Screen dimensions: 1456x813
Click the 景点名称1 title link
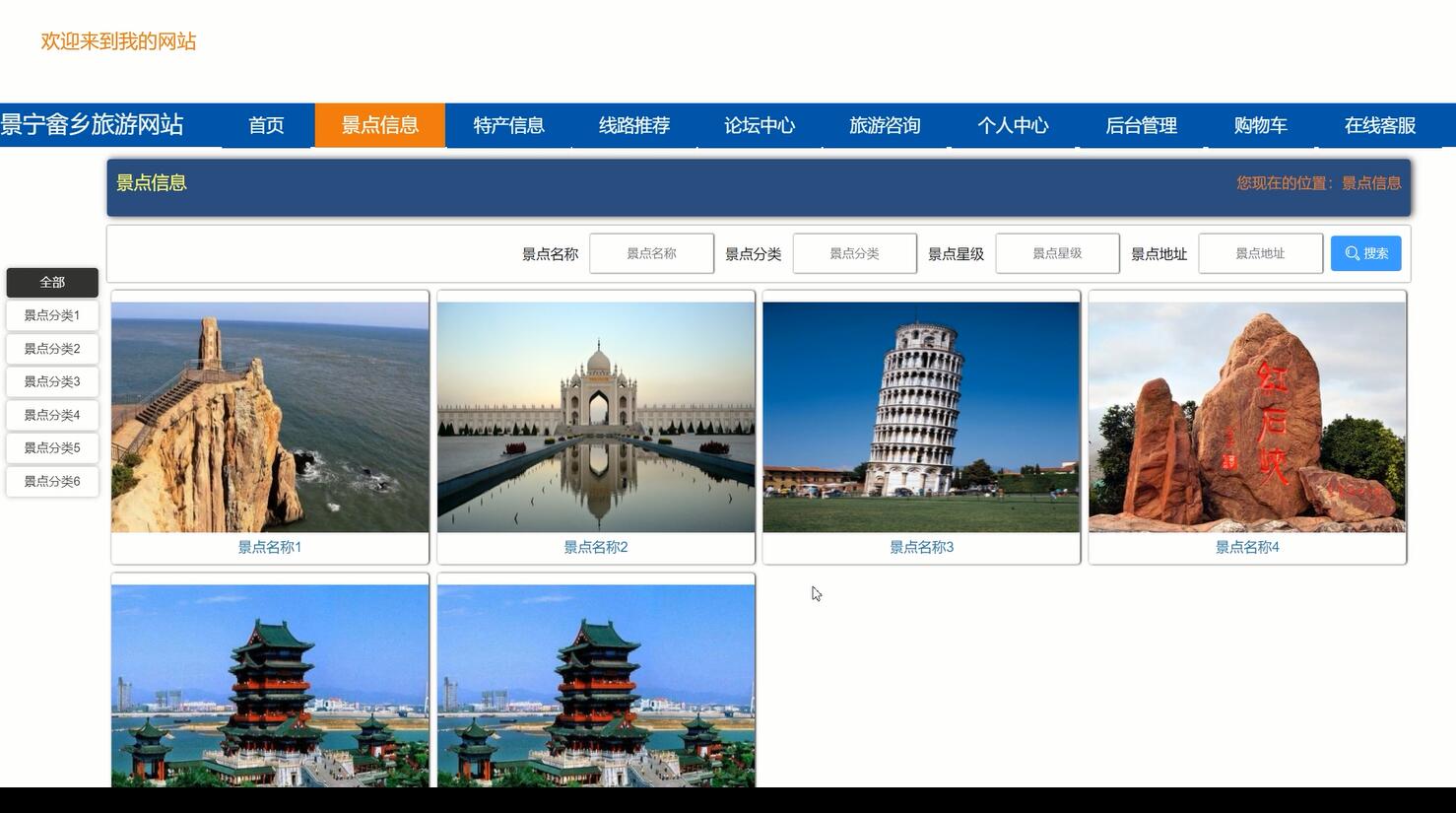tap(270, 547)
